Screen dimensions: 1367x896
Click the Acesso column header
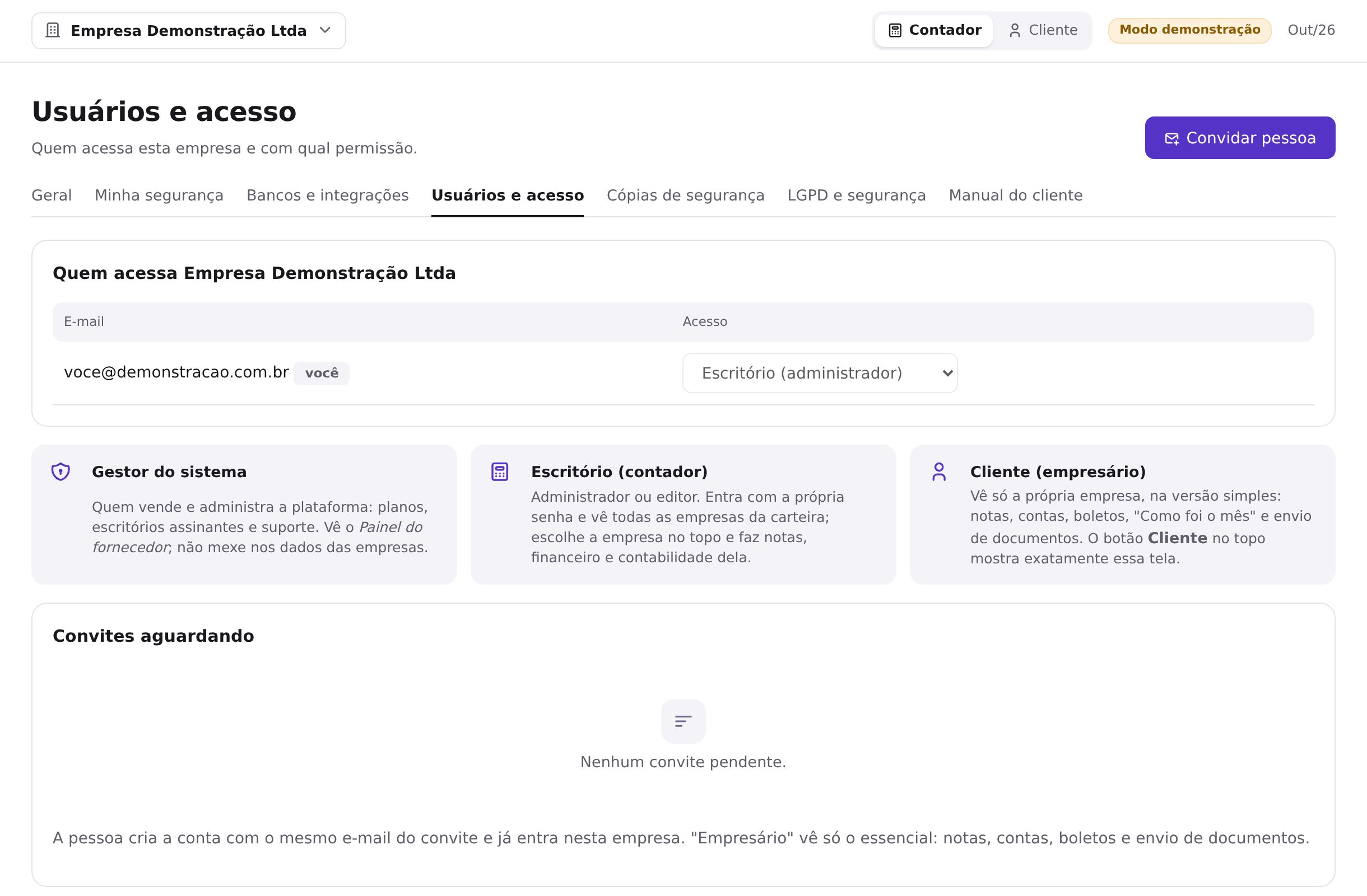(705, 321)
